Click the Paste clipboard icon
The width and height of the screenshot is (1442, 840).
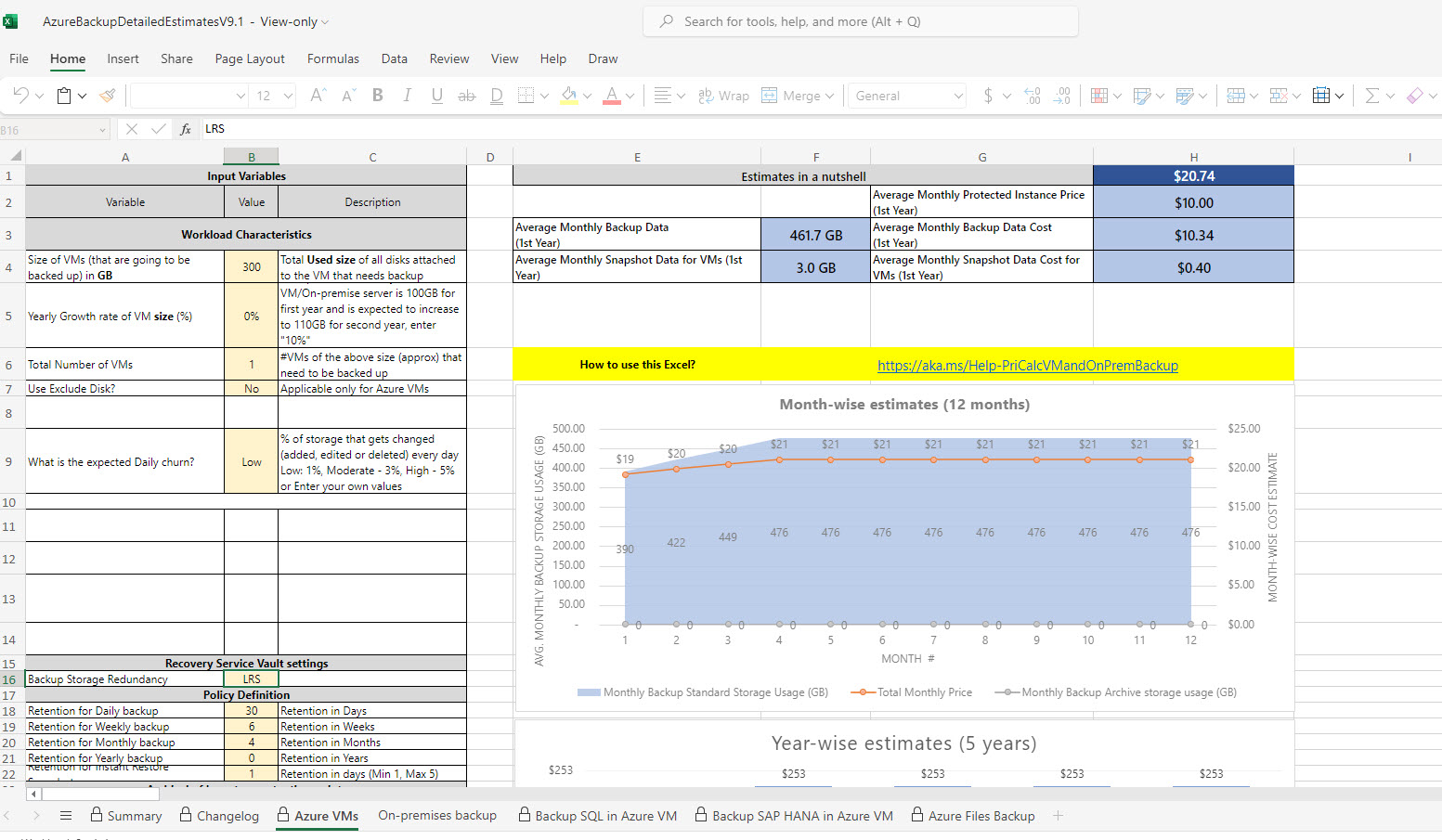click(64, 96)
